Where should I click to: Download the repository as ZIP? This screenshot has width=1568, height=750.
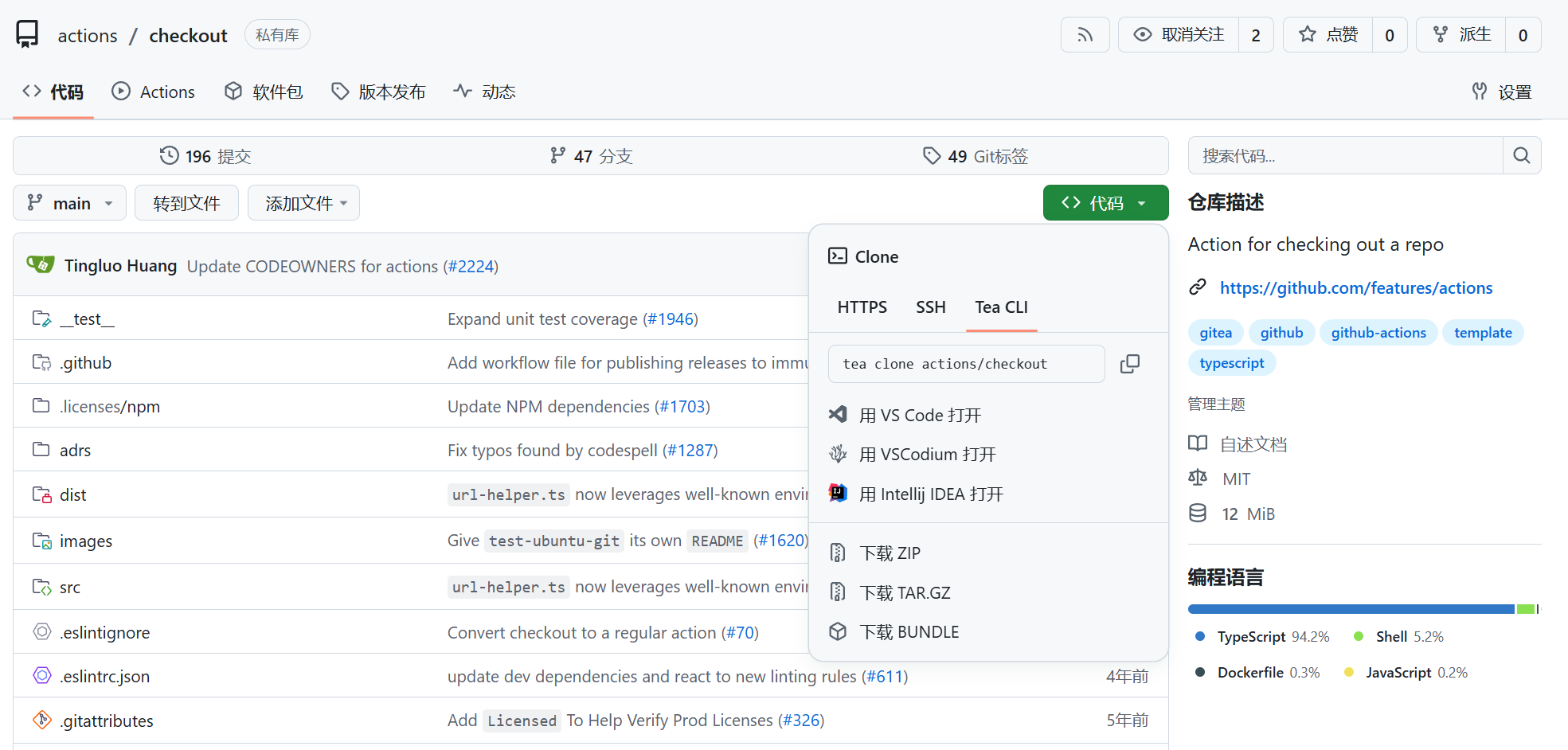[890, 553]
